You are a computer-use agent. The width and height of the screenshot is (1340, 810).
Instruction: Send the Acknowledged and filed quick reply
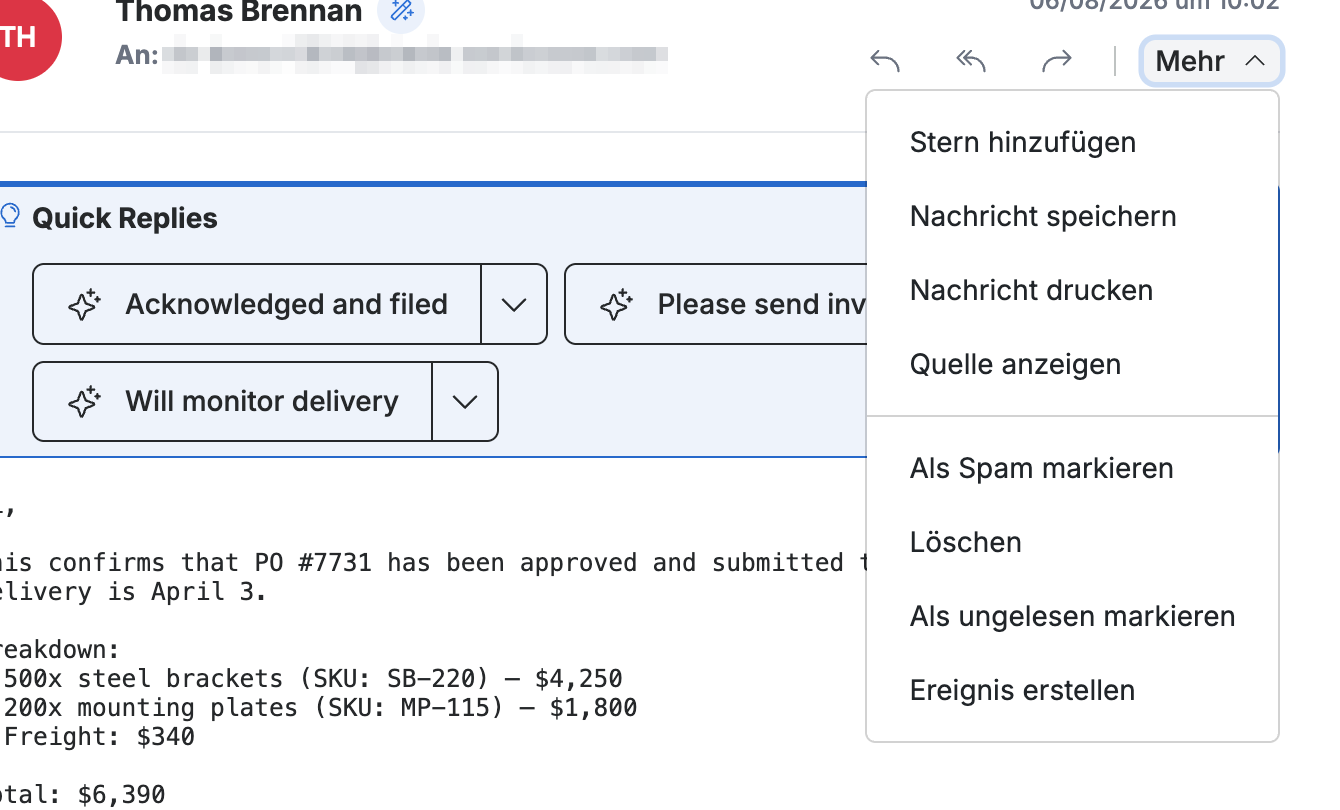(x=257, y=304)
